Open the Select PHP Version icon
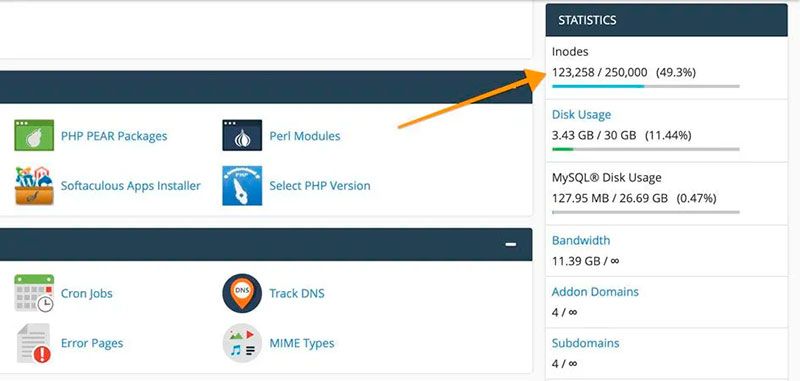Screen dimensions: 800x381 coord(242,186)
